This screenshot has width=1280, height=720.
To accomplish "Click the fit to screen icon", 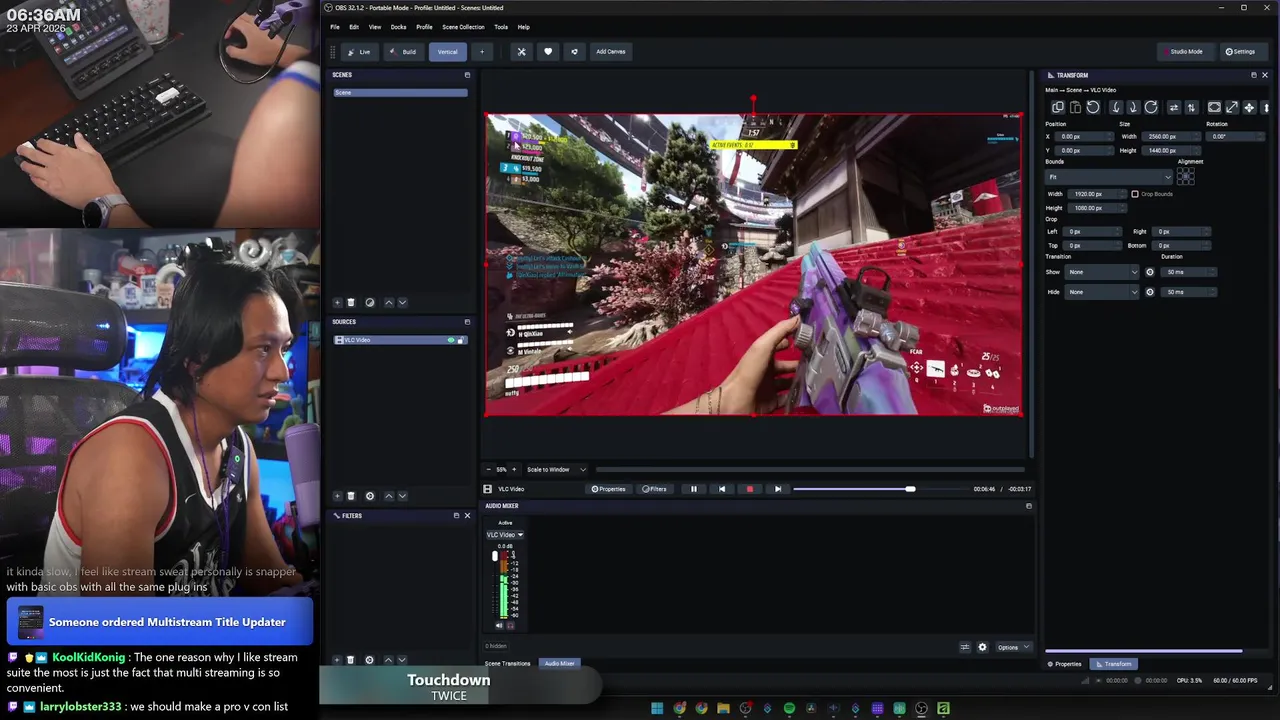I will 1214,107.
